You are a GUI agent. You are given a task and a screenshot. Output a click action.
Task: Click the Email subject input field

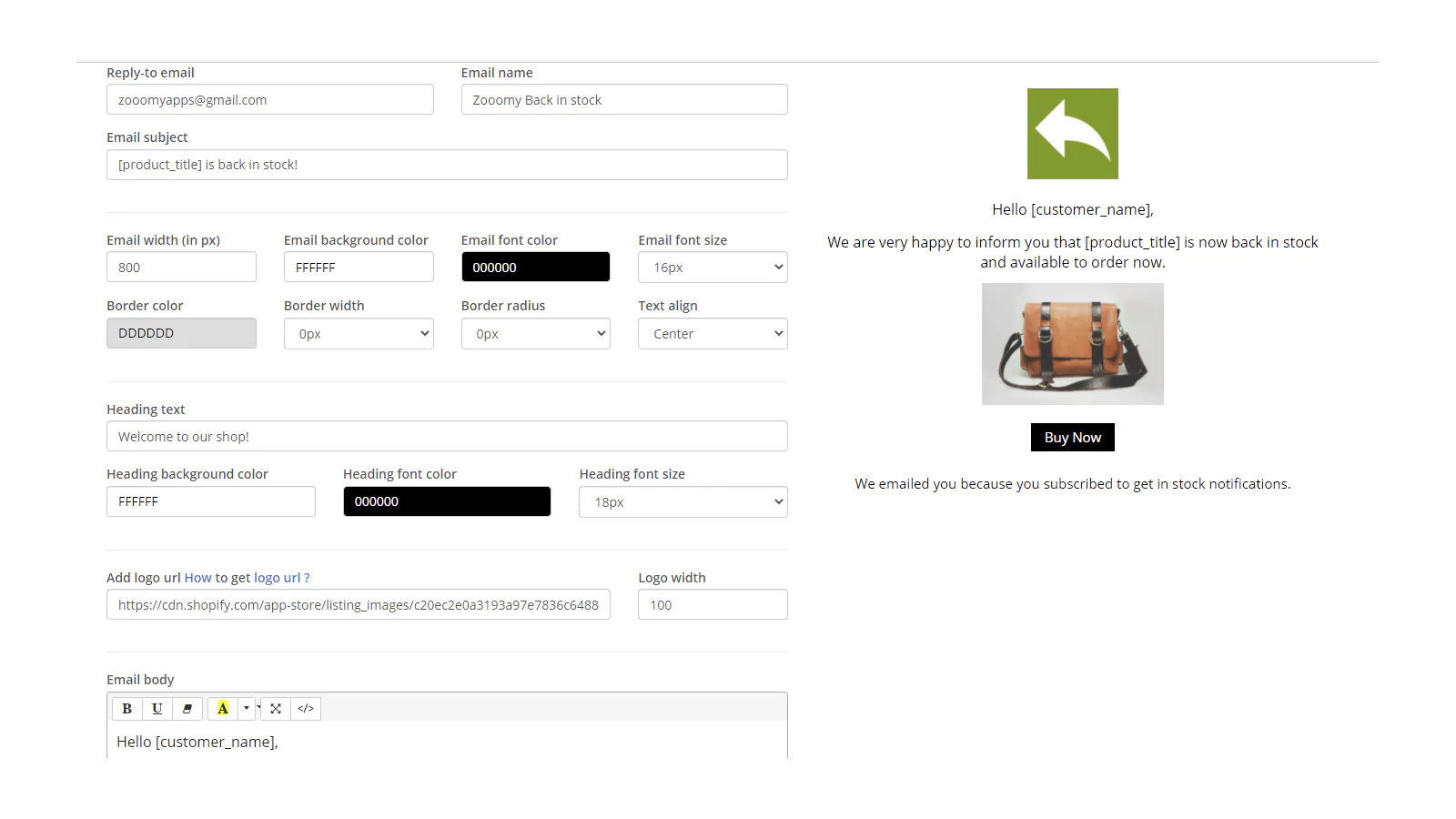click(446, 165)
